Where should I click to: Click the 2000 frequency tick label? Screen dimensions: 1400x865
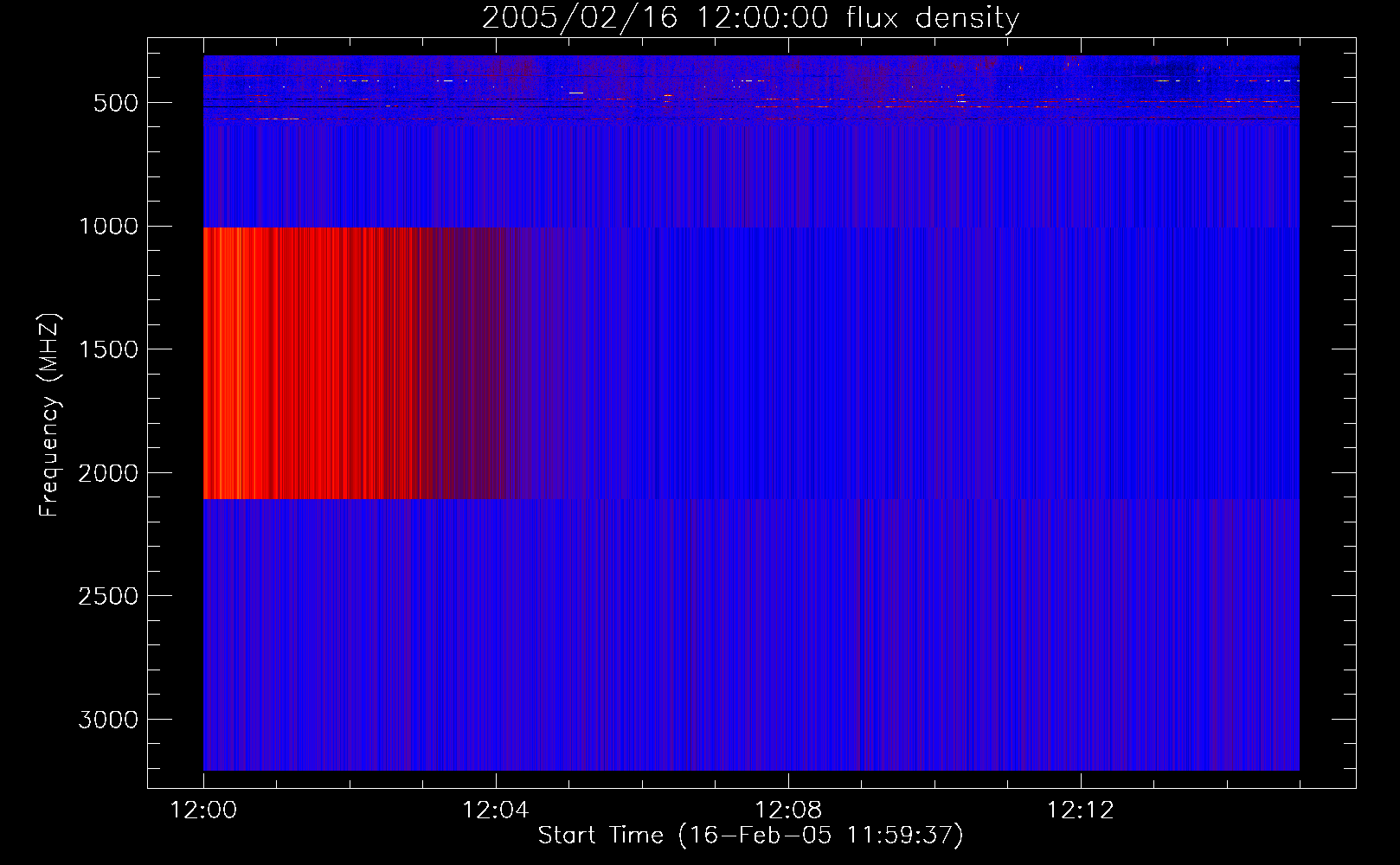[108, 473]
